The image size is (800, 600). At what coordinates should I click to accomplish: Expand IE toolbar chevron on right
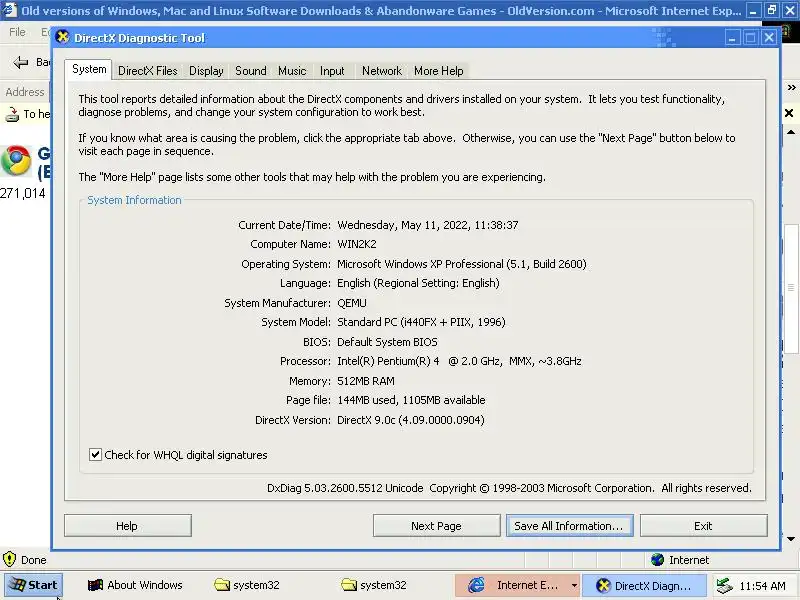click(x=791, y=88)
